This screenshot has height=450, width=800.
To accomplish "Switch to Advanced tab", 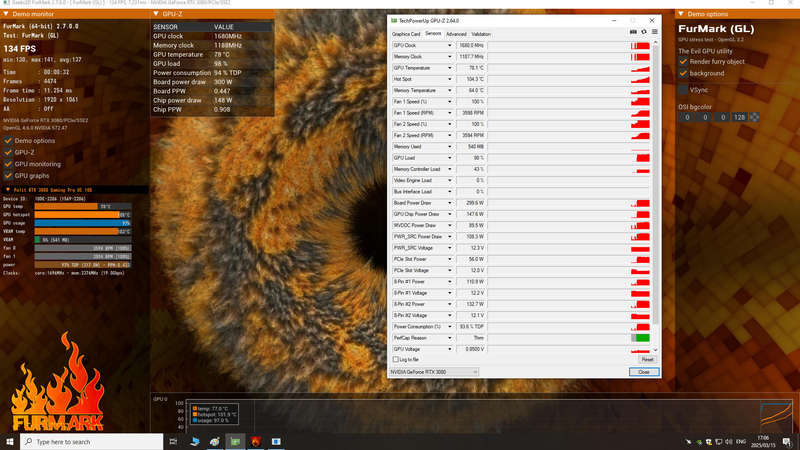I will pyautogui.click(x=456, y=34).
